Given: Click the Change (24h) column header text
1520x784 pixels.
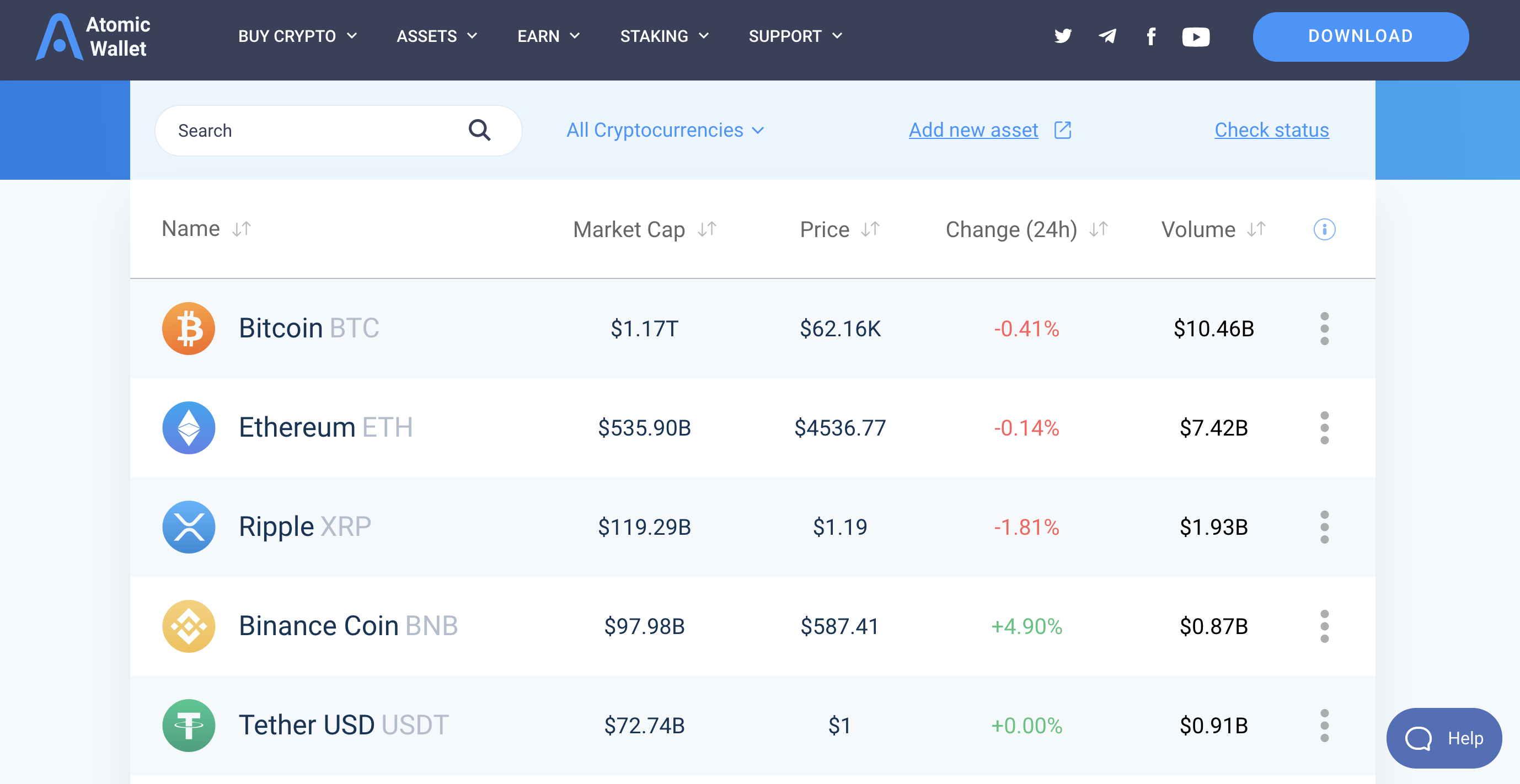Looking at the screenshot, I should coord(1011,229).
